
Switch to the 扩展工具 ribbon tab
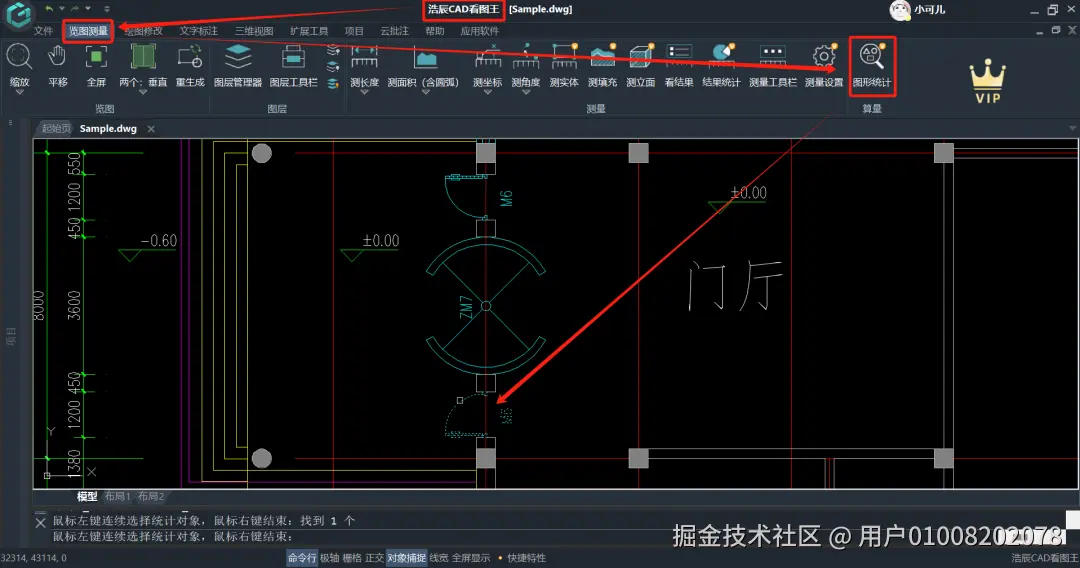coord(309,31)
